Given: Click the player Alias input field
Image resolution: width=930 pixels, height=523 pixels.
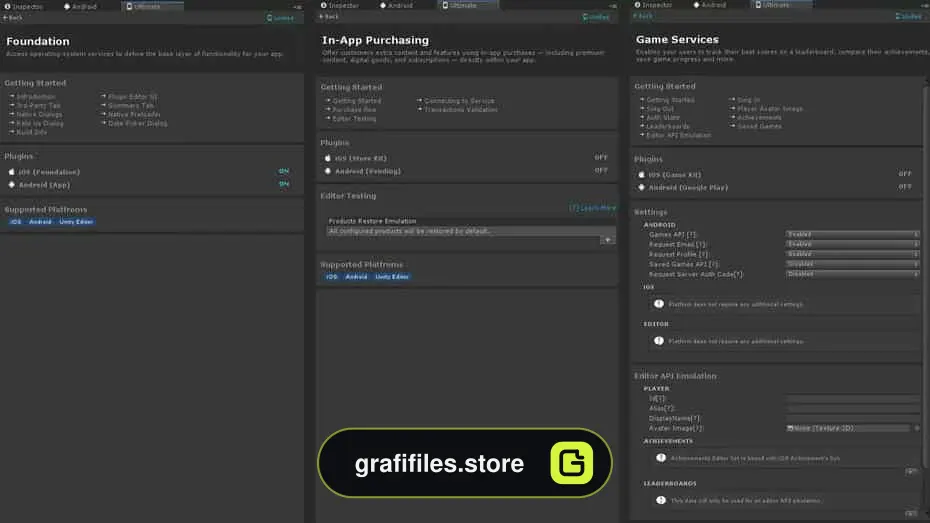Looking at the screenshot, I should coord(853,409).
